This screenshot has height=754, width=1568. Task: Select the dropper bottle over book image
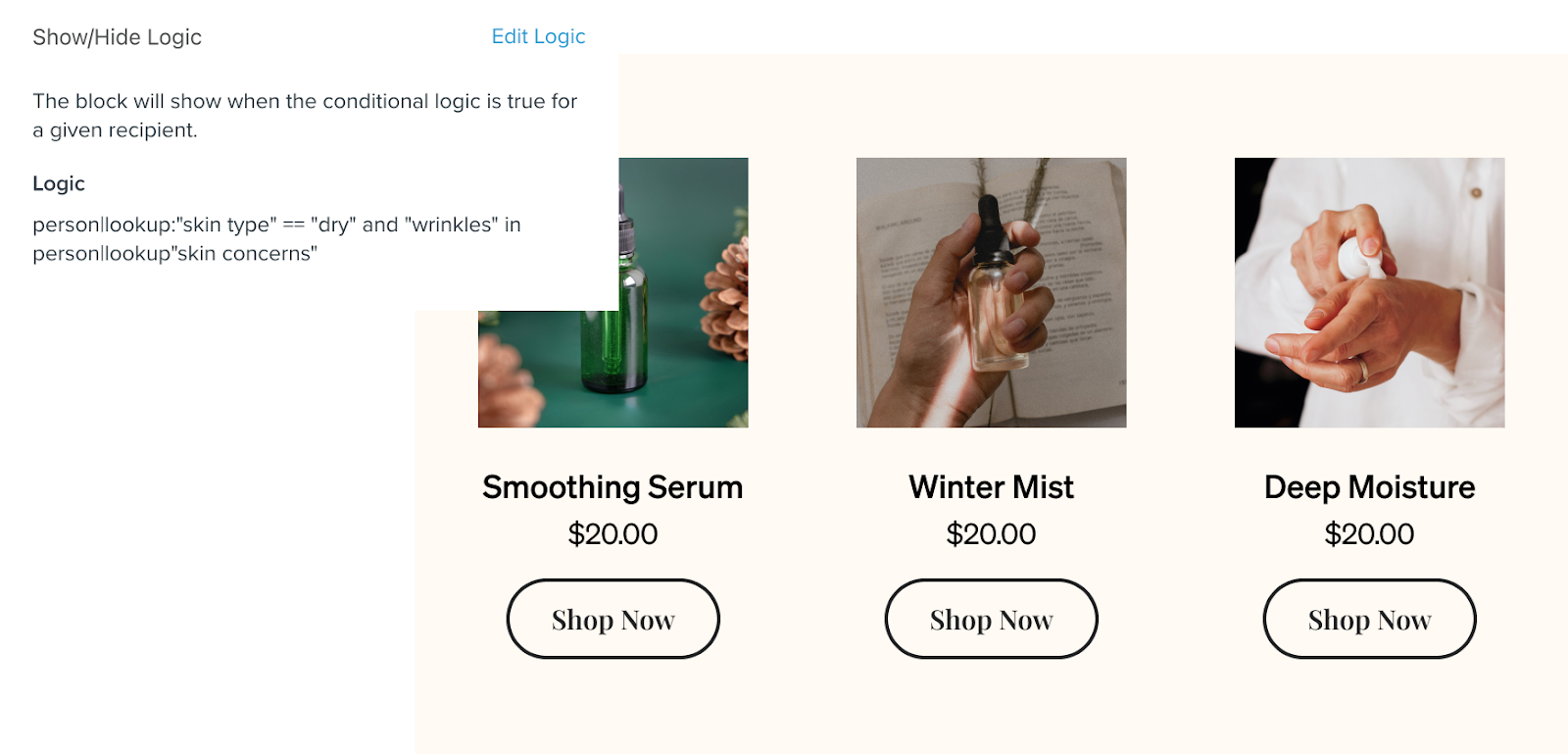[x=991, y=292]
